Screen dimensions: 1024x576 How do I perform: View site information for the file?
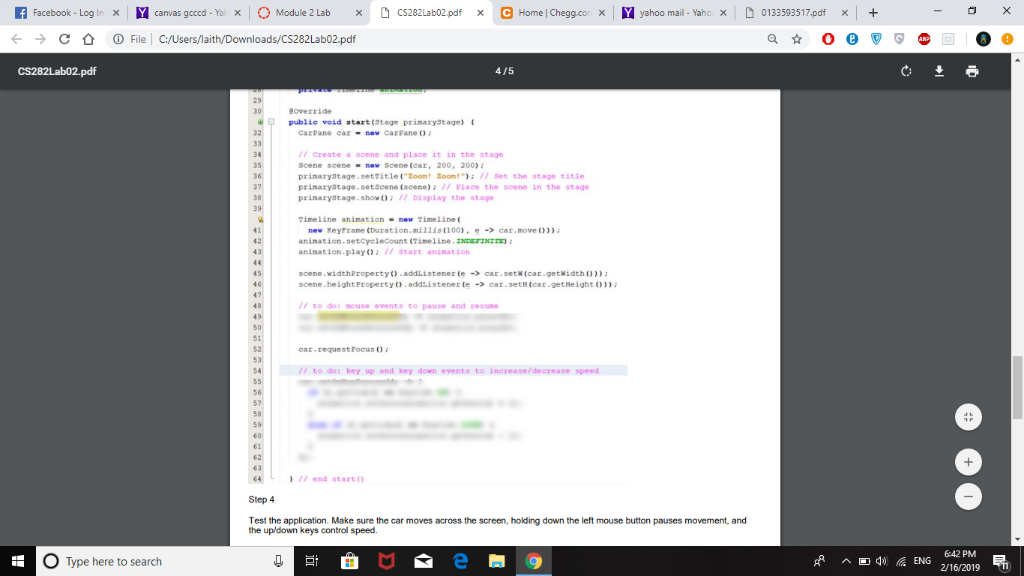[118, 39]
